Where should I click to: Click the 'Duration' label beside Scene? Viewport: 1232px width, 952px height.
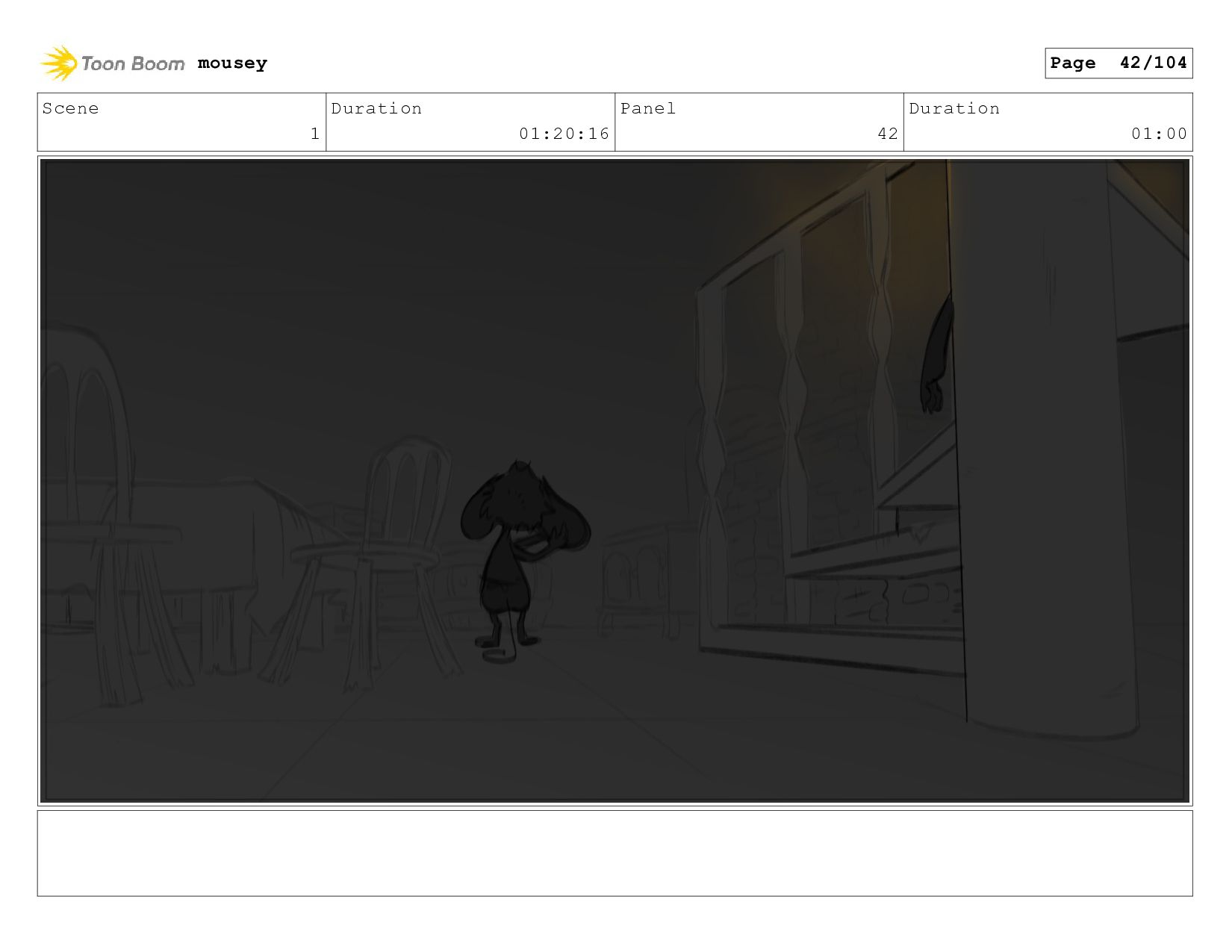pos(376,108)
